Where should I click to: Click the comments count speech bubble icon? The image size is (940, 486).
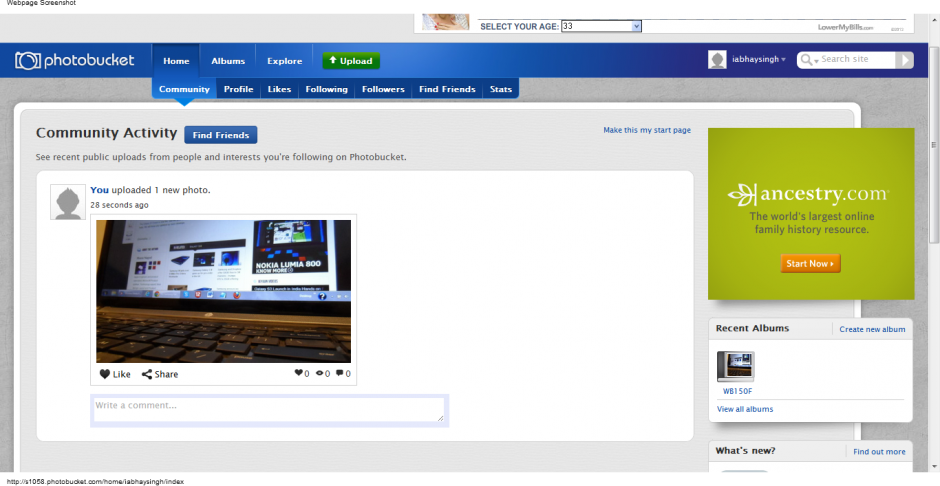pos(340,374)
